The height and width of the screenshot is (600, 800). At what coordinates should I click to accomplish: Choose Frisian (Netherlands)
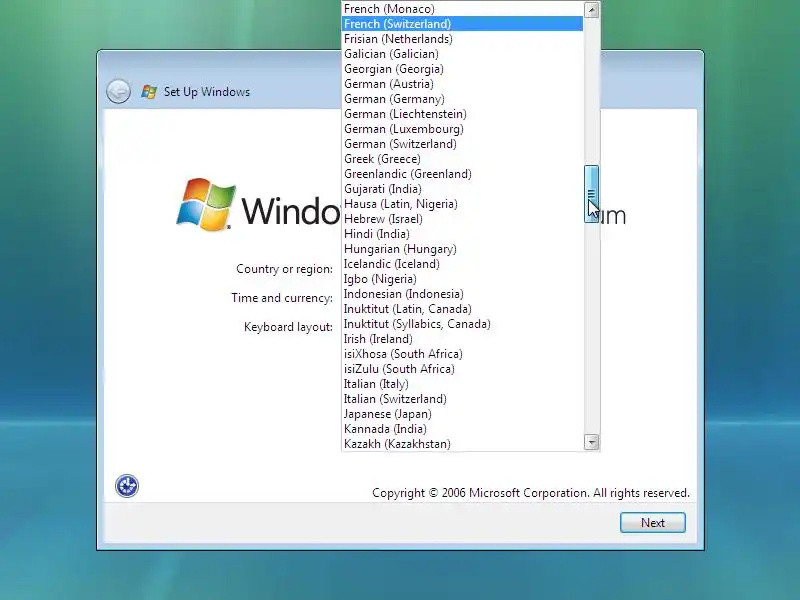462,39
